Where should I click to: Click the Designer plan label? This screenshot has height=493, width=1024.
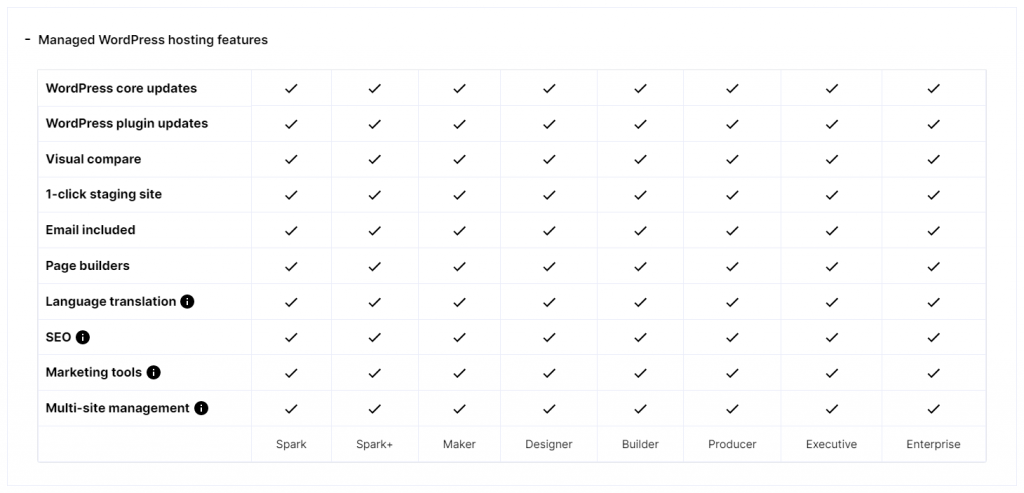[549, 444]
